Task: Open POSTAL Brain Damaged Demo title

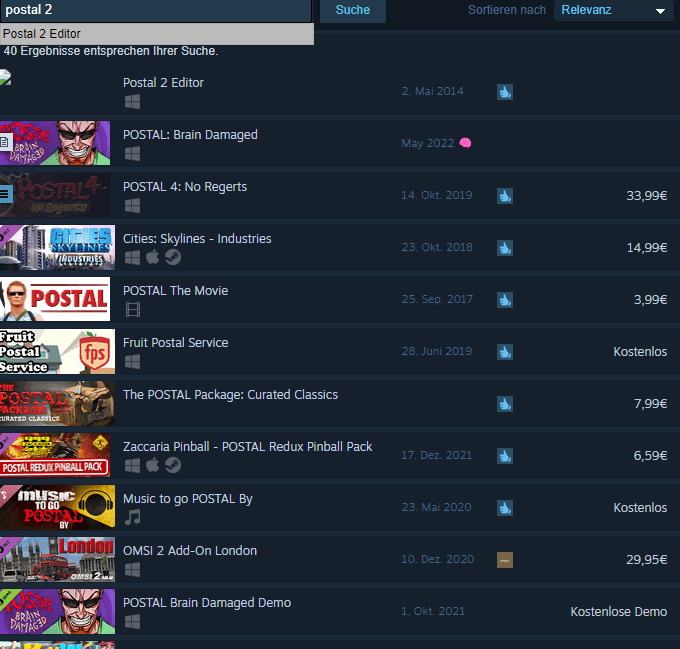Action: (207, 603)
